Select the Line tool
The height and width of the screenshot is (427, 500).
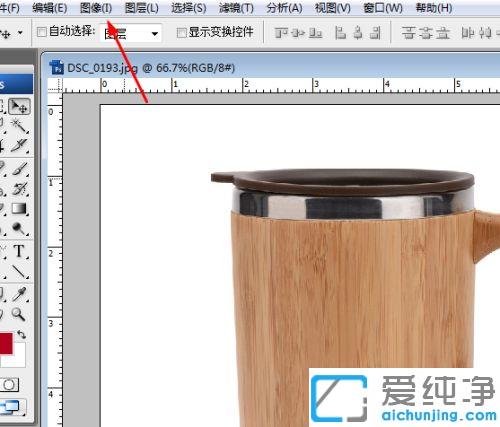[x=19, y=272]
